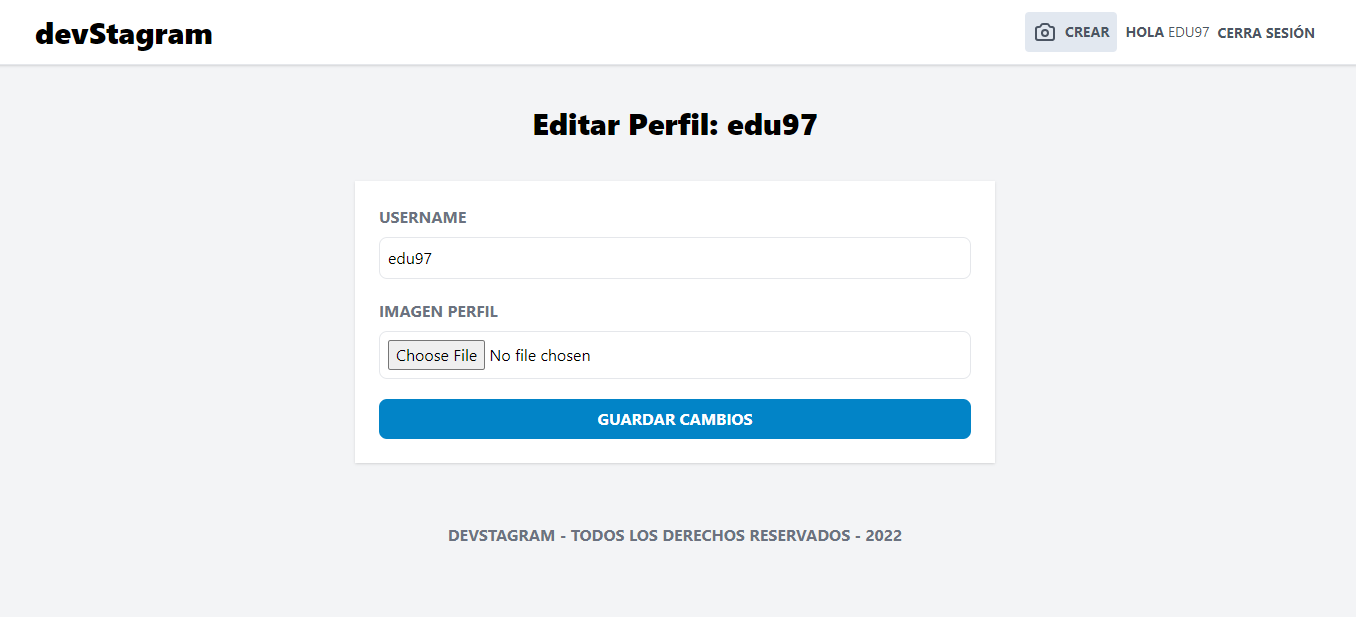Click the USERNAME field label
The image size is (1356, 617).
click(x=422, y=217)
